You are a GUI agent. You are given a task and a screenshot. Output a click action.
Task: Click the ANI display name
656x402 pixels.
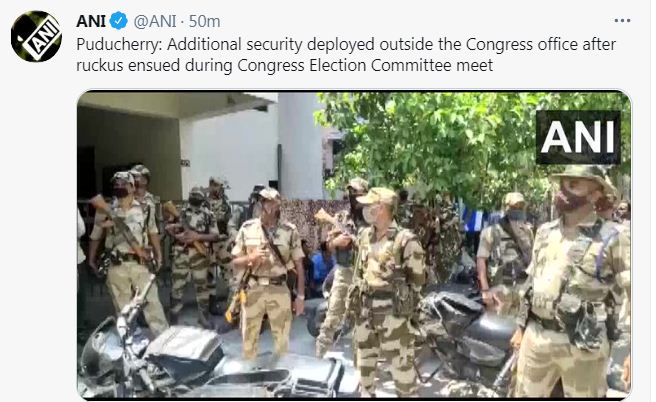[x=91, y=21]
